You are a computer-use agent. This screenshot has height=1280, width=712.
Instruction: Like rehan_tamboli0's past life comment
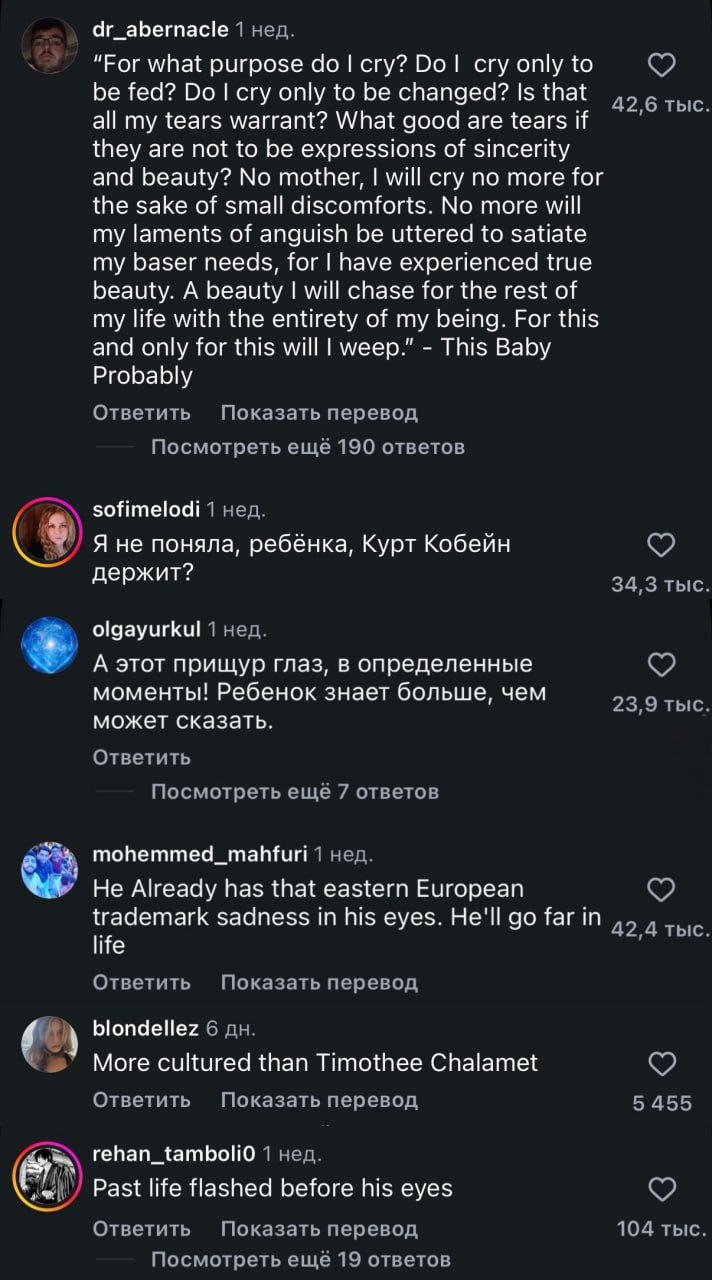[662, 1189]
